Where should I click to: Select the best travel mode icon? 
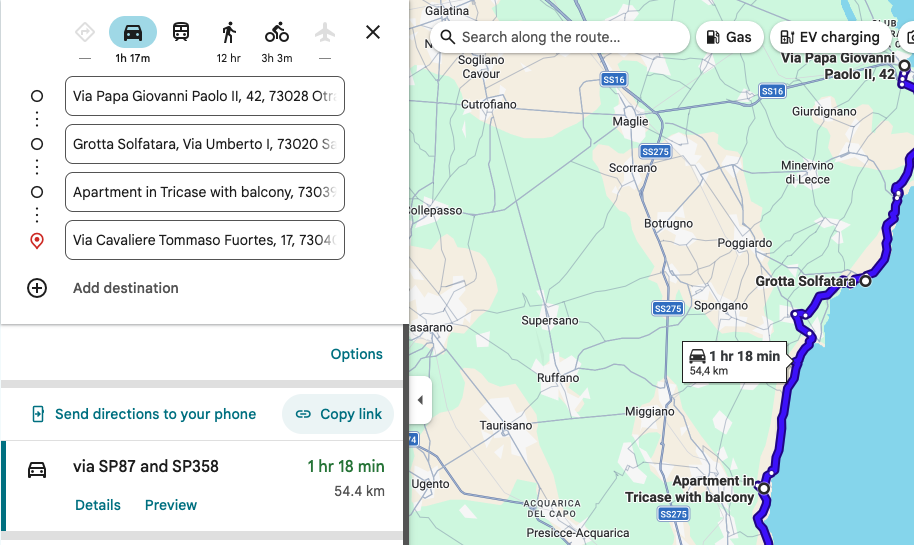pos(85,32)
